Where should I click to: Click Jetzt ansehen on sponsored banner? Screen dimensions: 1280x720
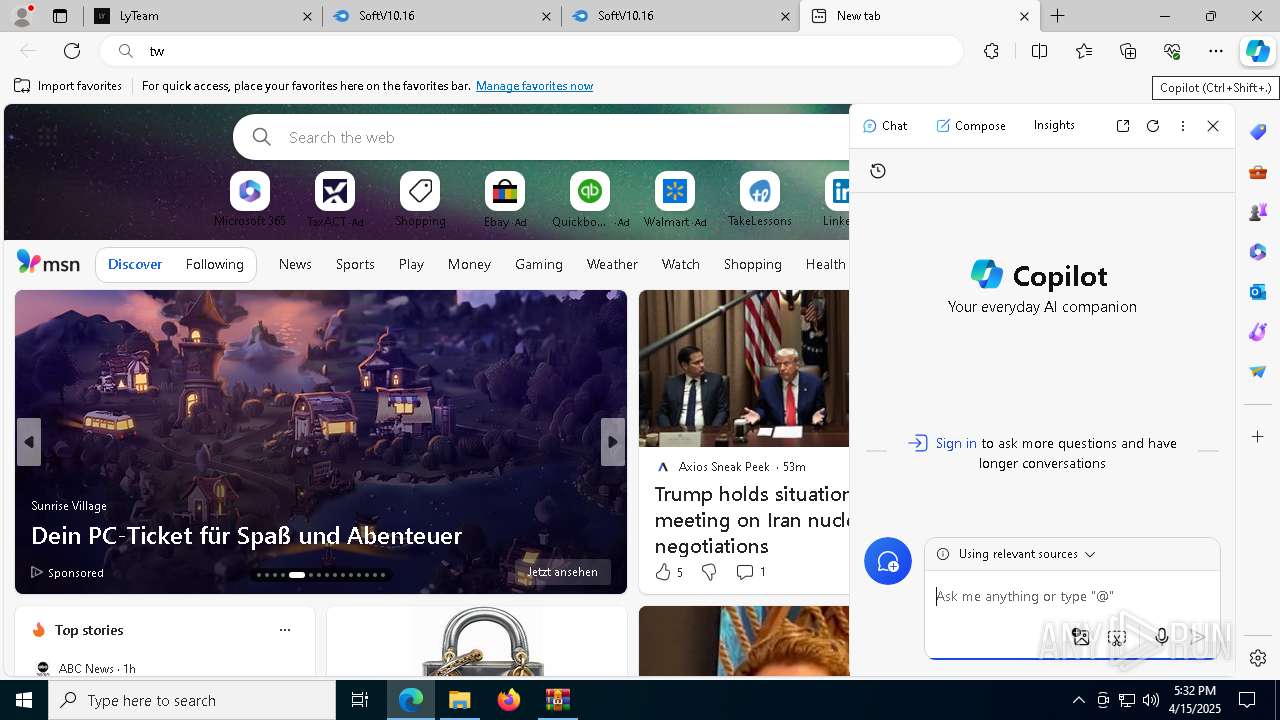click(562, 572)
